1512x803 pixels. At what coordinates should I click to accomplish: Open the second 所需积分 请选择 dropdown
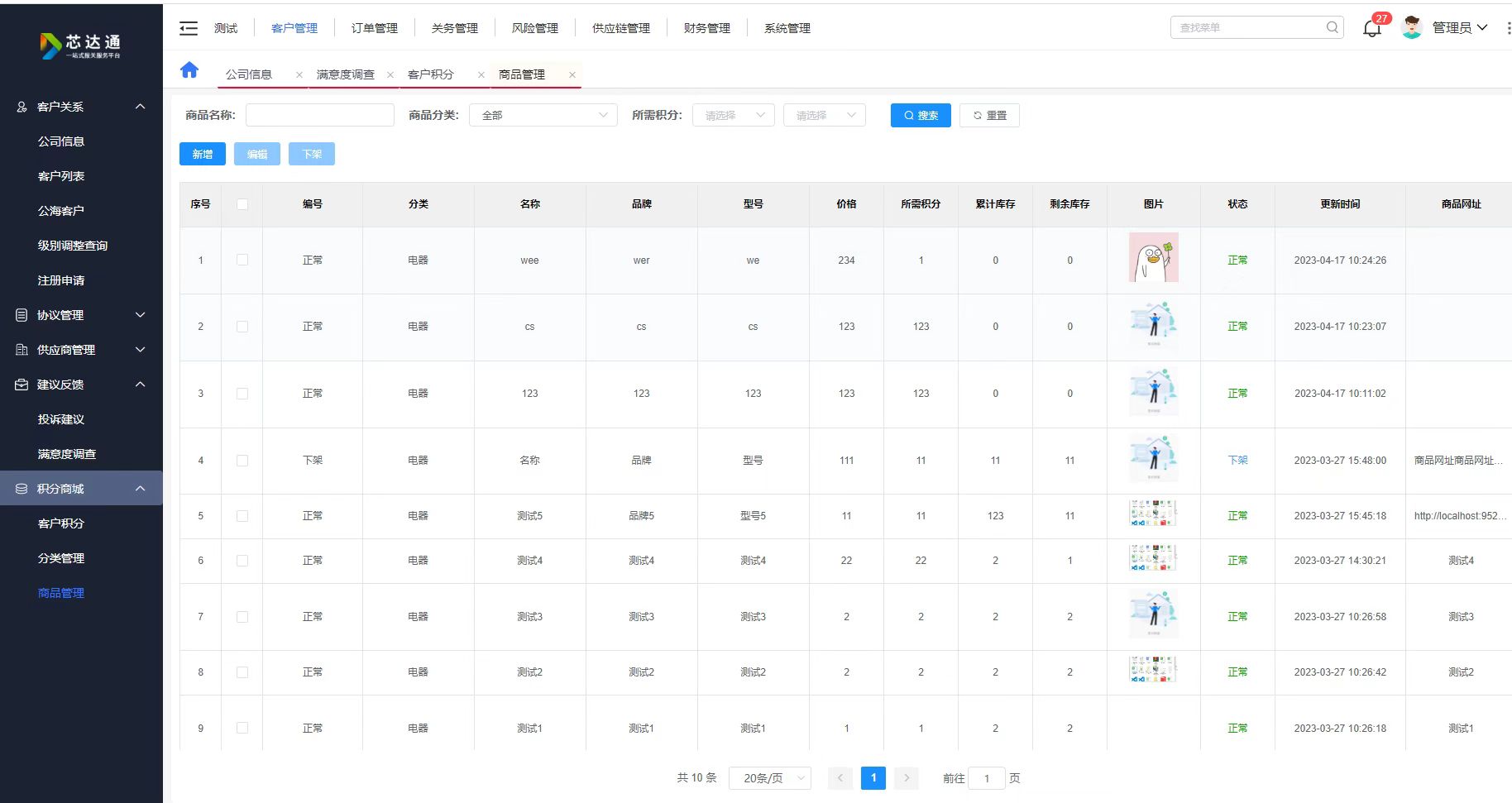(x=825, y=115)
